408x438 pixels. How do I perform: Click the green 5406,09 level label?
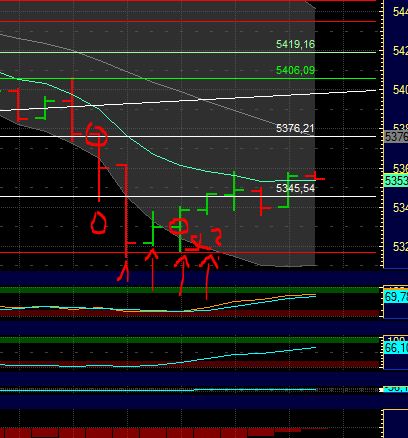point(295,70)
